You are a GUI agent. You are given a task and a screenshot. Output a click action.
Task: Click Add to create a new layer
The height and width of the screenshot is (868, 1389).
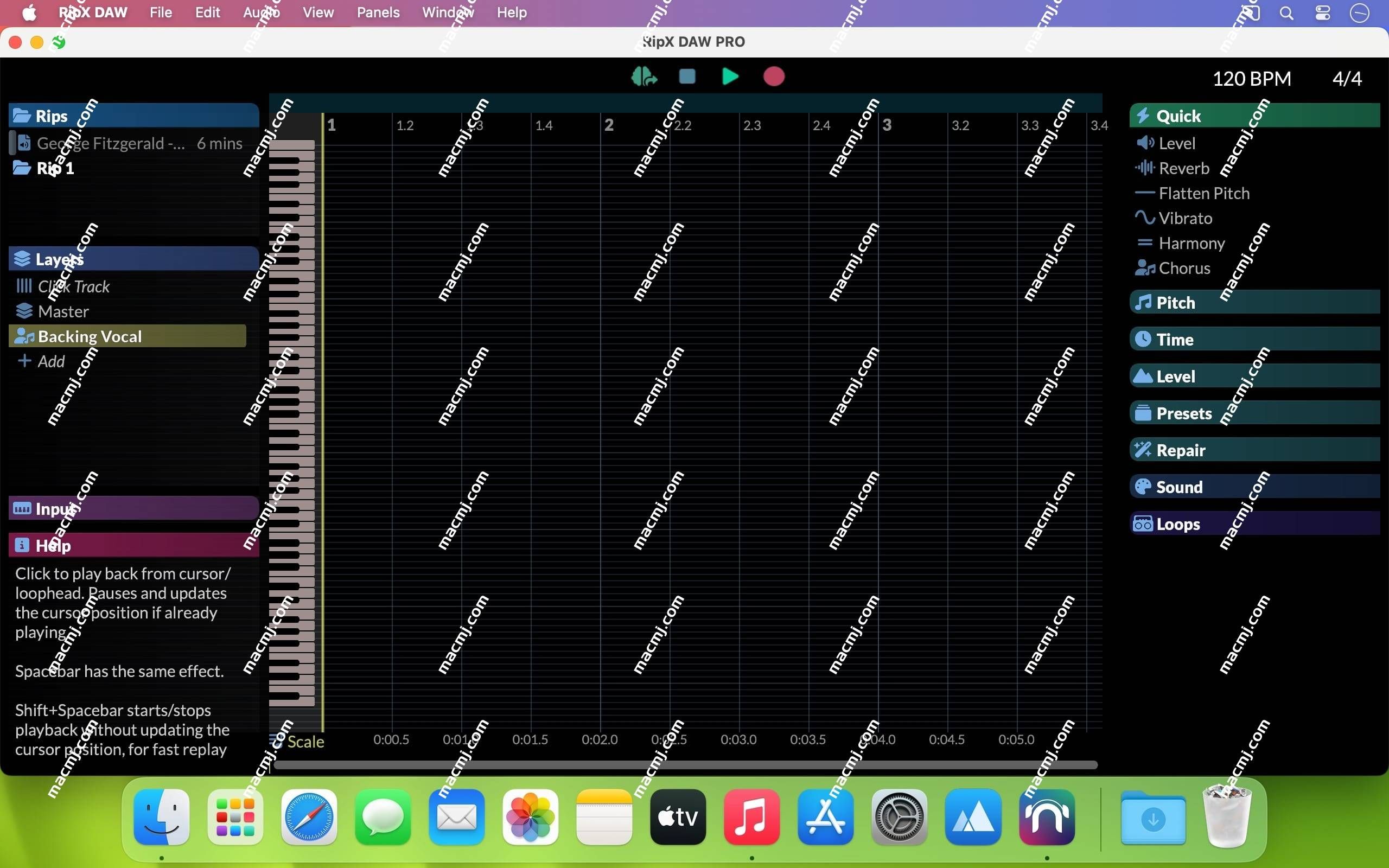(x=50, y=361)
